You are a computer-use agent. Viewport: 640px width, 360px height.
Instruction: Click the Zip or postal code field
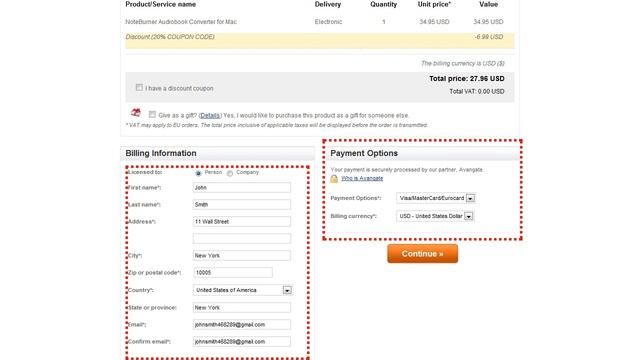pyautogui.click(x=233, y=273)
